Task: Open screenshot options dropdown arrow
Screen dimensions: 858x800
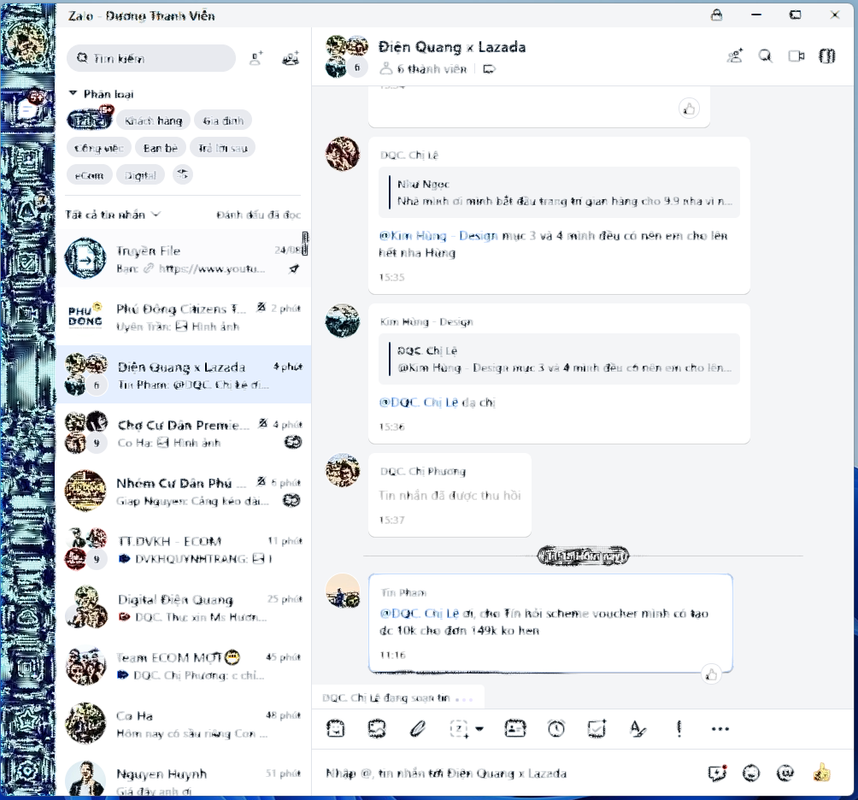Action: click(x=479, y=728)
